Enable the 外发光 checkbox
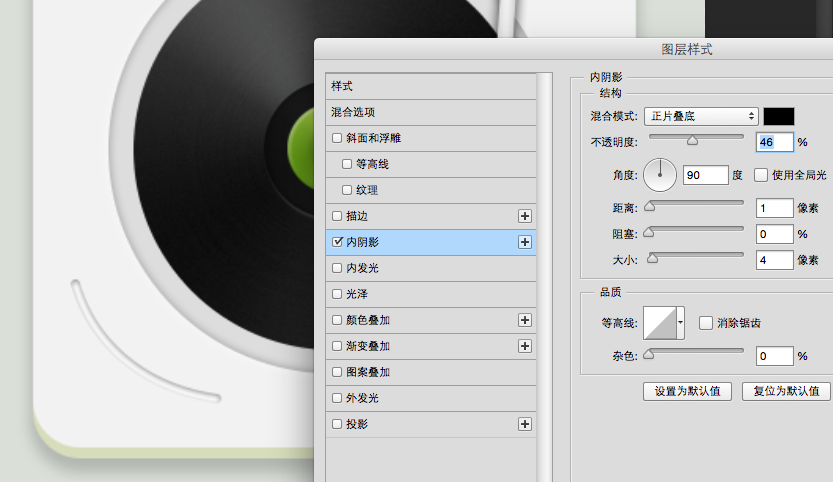 click(x=337, y=398)
